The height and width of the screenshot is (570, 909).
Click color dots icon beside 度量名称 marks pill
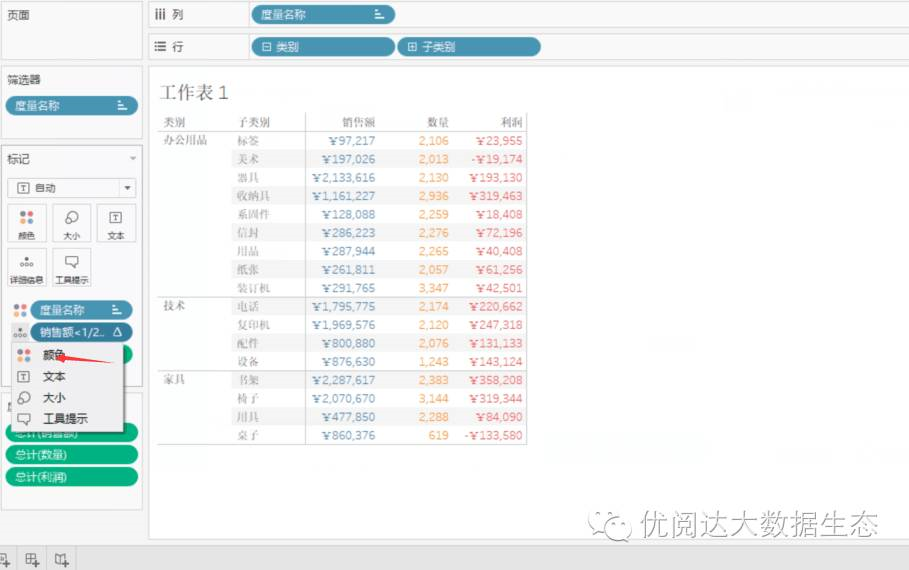pyautogui.click(x=20, y=310)
